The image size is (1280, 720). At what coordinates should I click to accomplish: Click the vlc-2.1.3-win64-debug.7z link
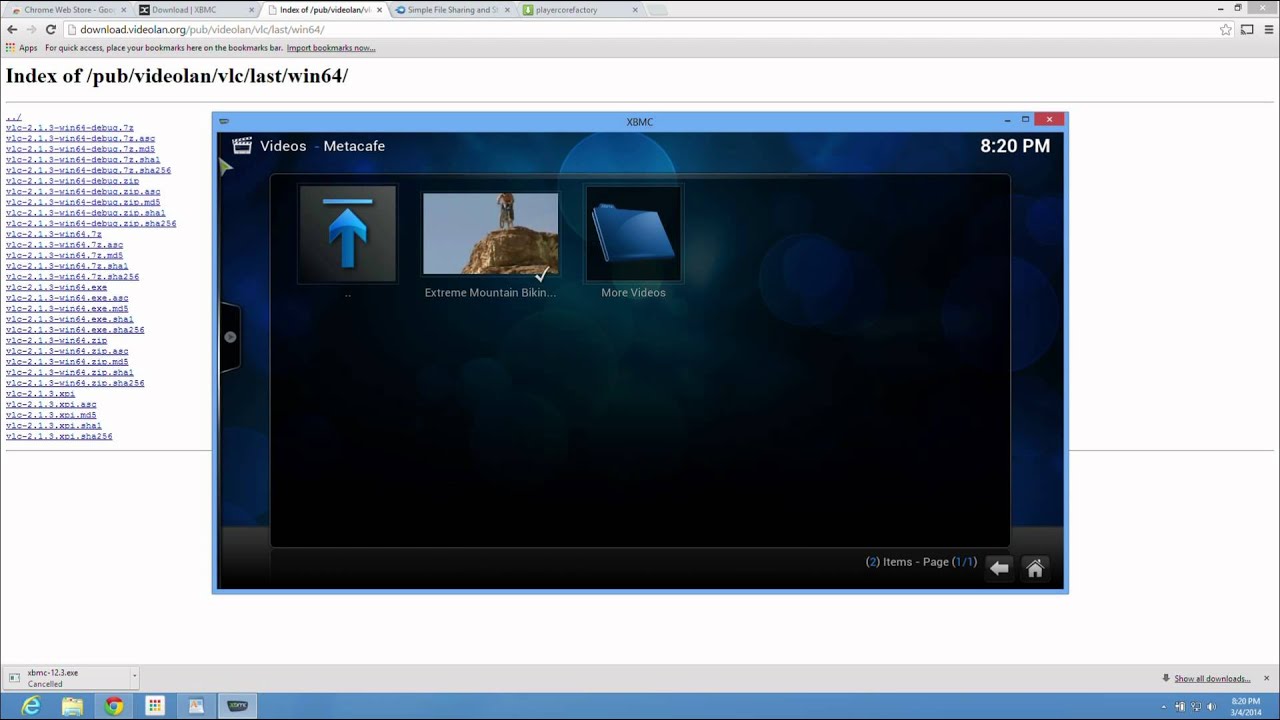pos(70,128)
